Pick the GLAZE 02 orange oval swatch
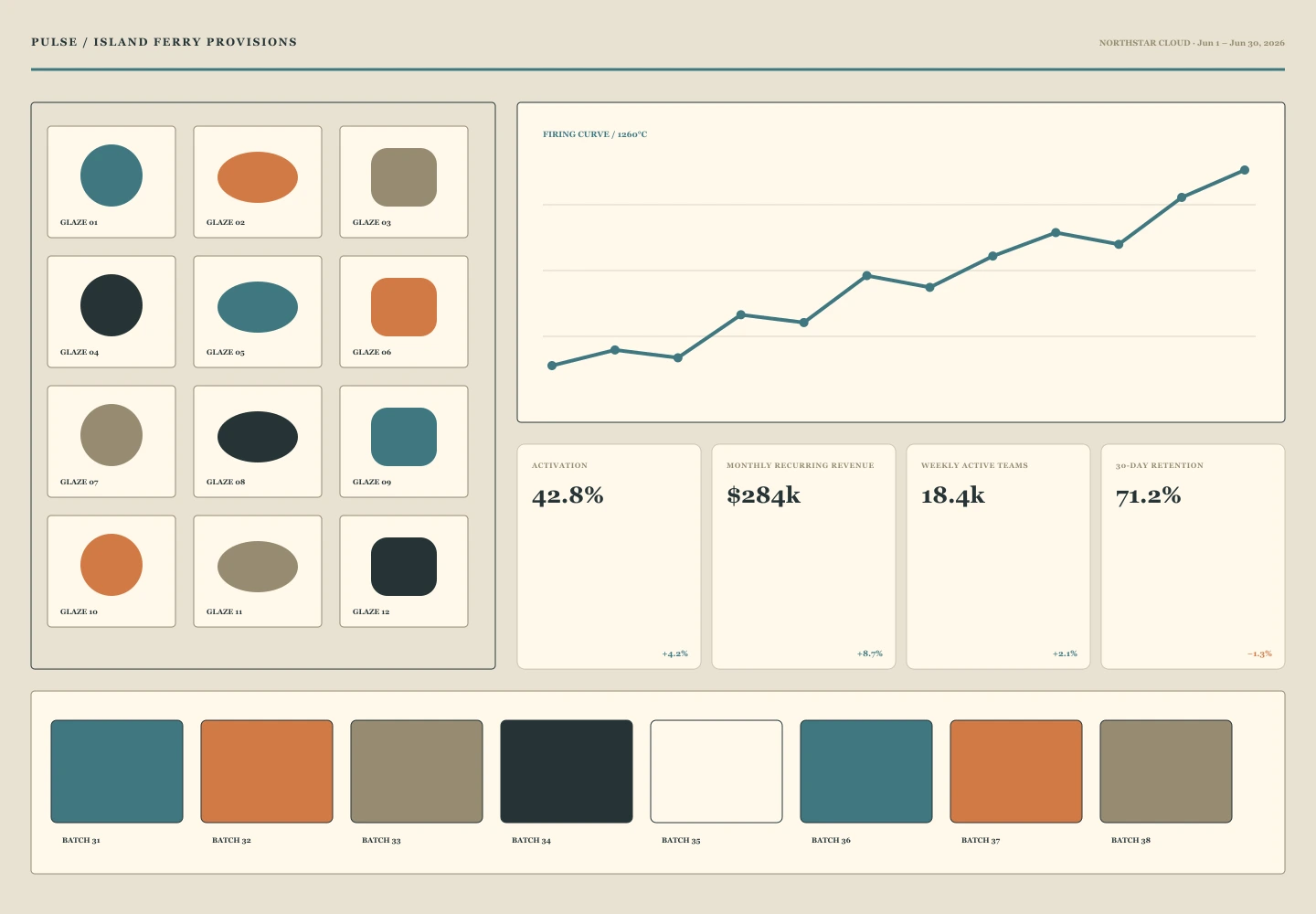 [x=258, y=177]
